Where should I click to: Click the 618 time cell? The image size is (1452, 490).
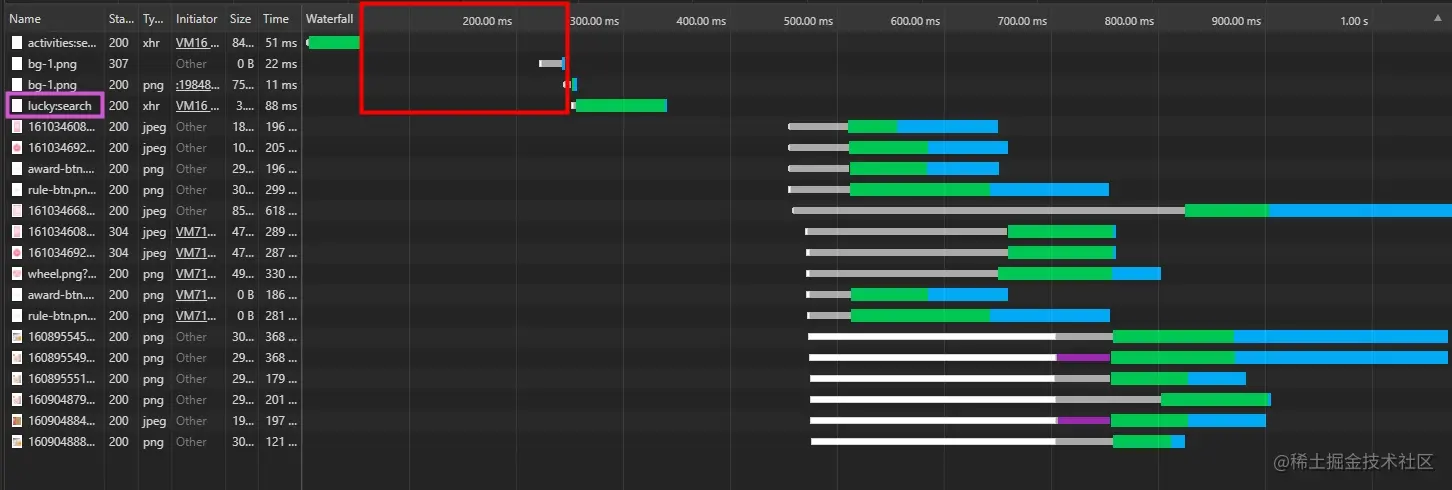pos(280,211)
